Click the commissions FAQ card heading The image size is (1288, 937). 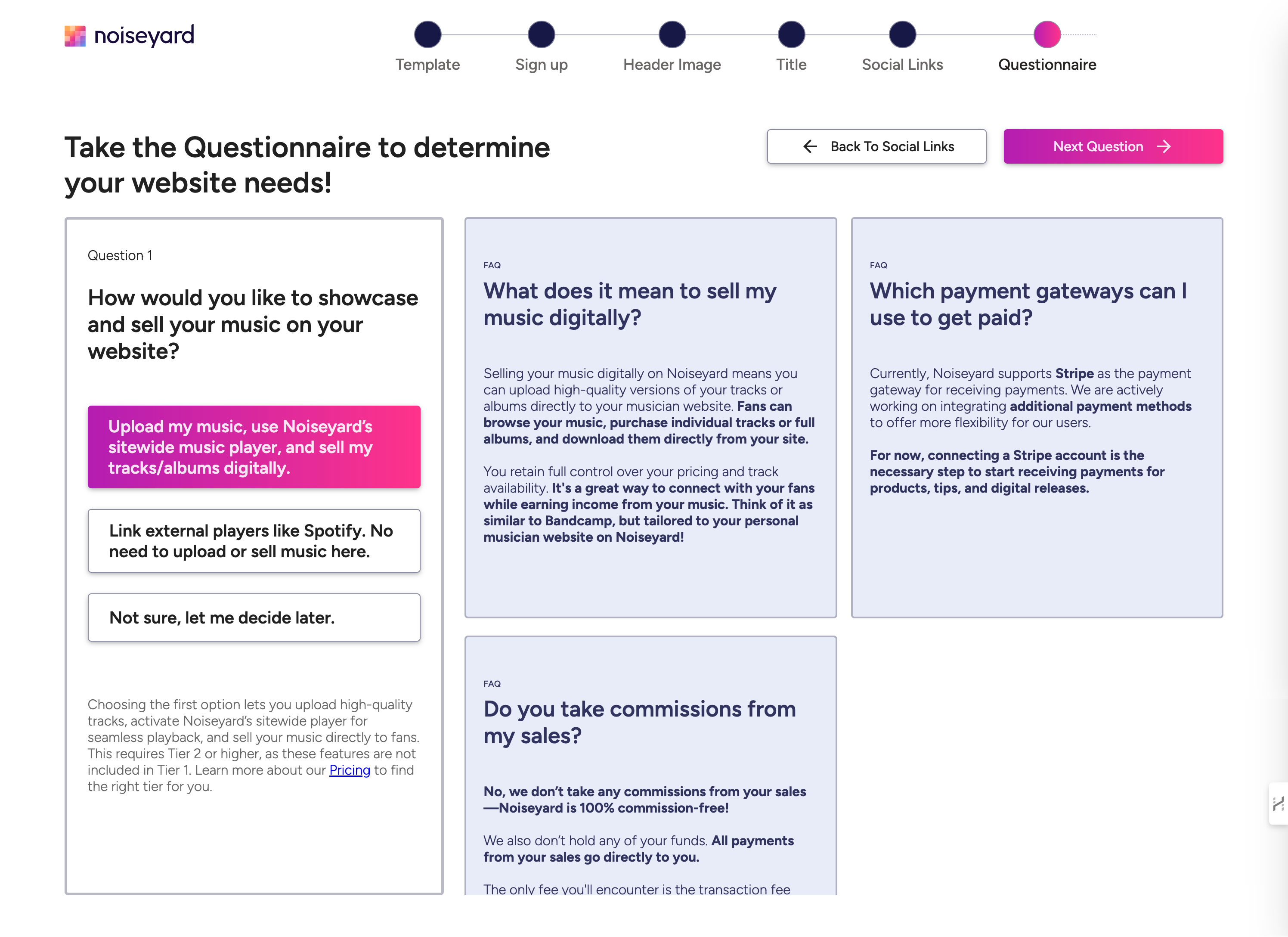(639, 722)
